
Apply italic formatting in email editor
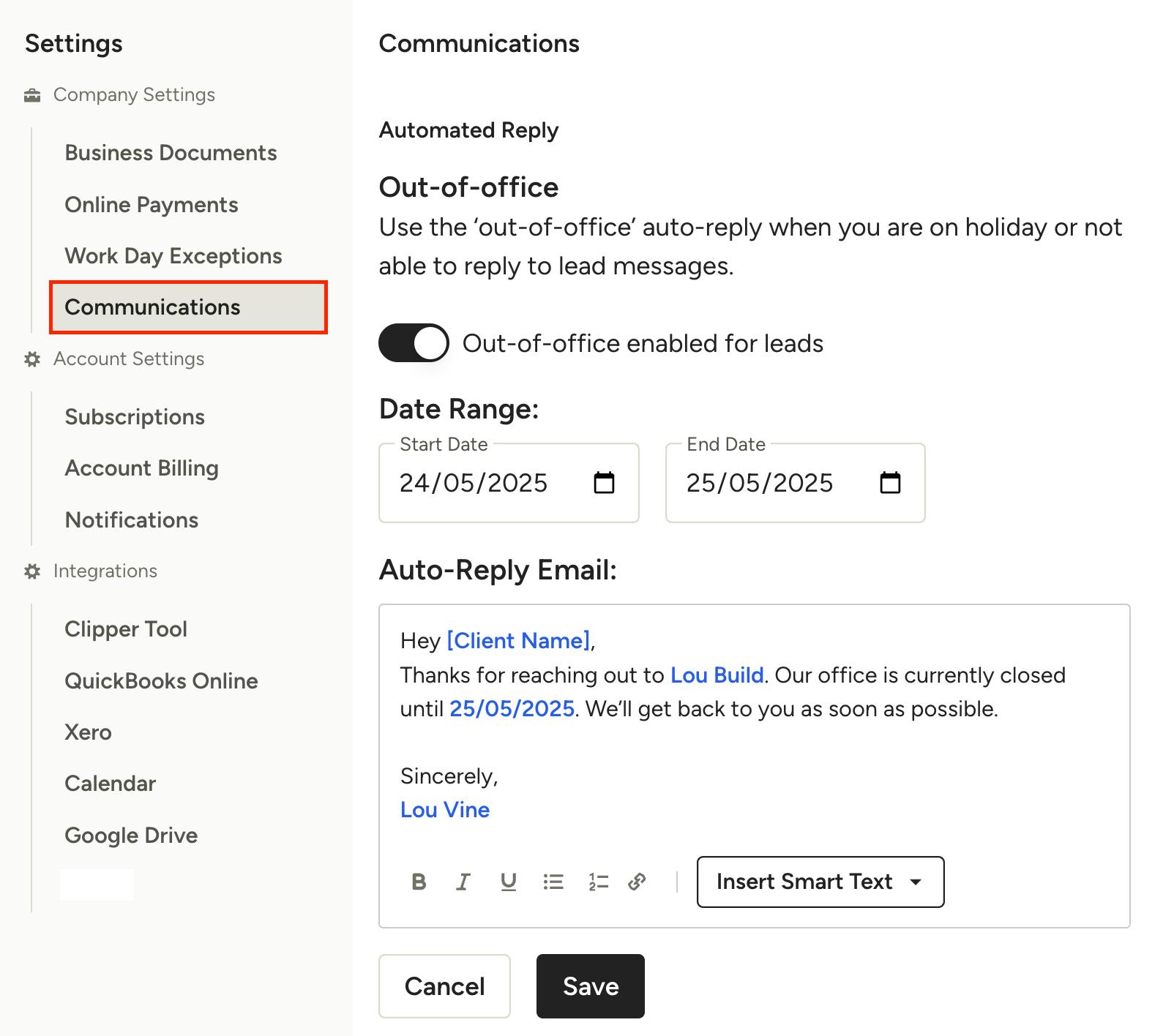(x=463, y=882)
